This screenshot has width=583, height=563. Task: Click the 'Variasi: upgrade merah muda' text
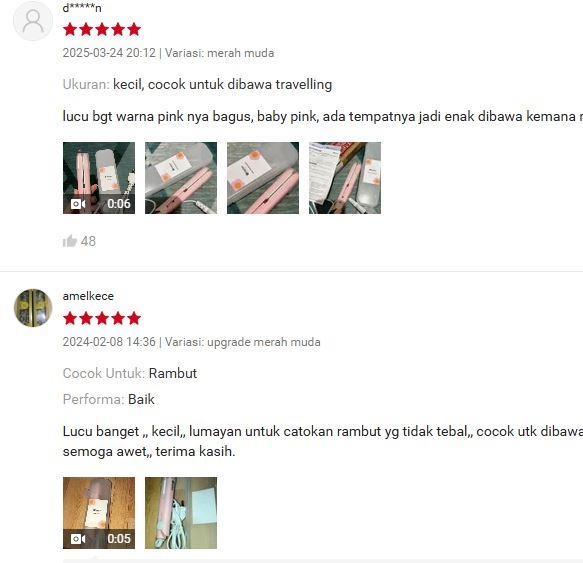point(242,342)
